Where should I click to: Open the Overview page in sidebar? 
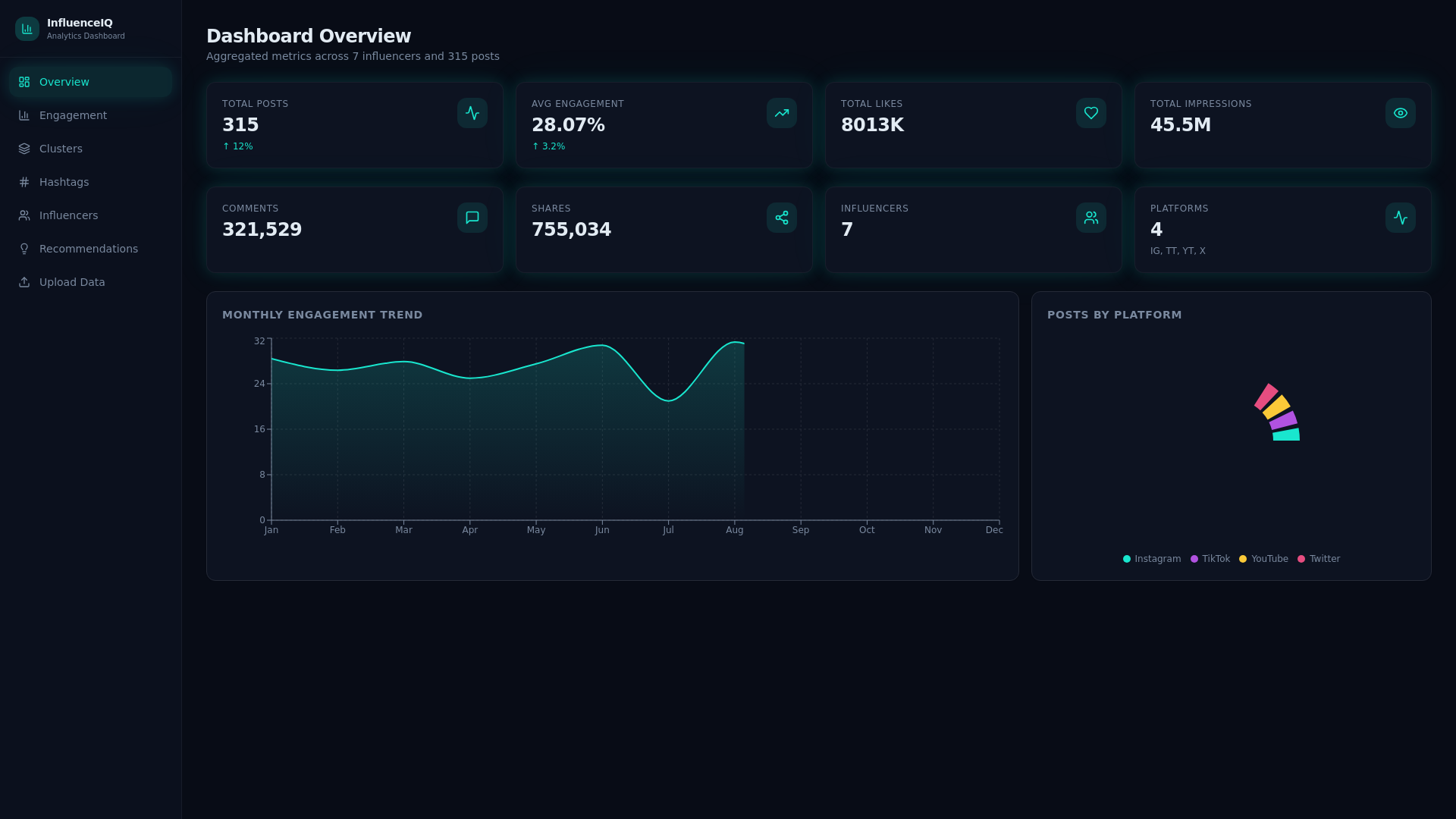pyautogui.click(x=90, y=82)
